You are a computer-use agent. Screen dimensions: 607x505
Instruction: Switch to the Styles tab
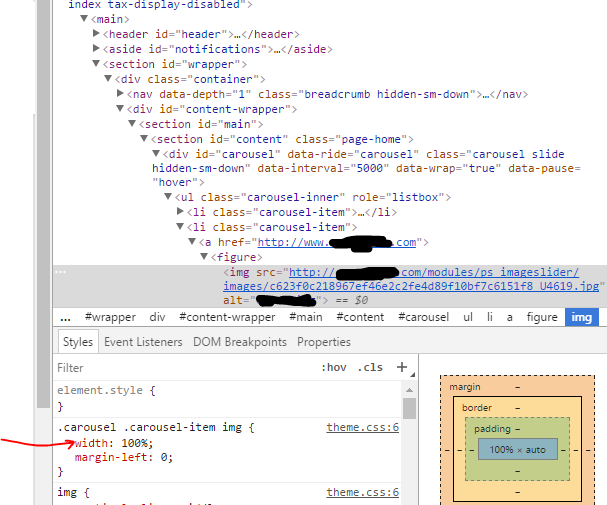[78, 342]
